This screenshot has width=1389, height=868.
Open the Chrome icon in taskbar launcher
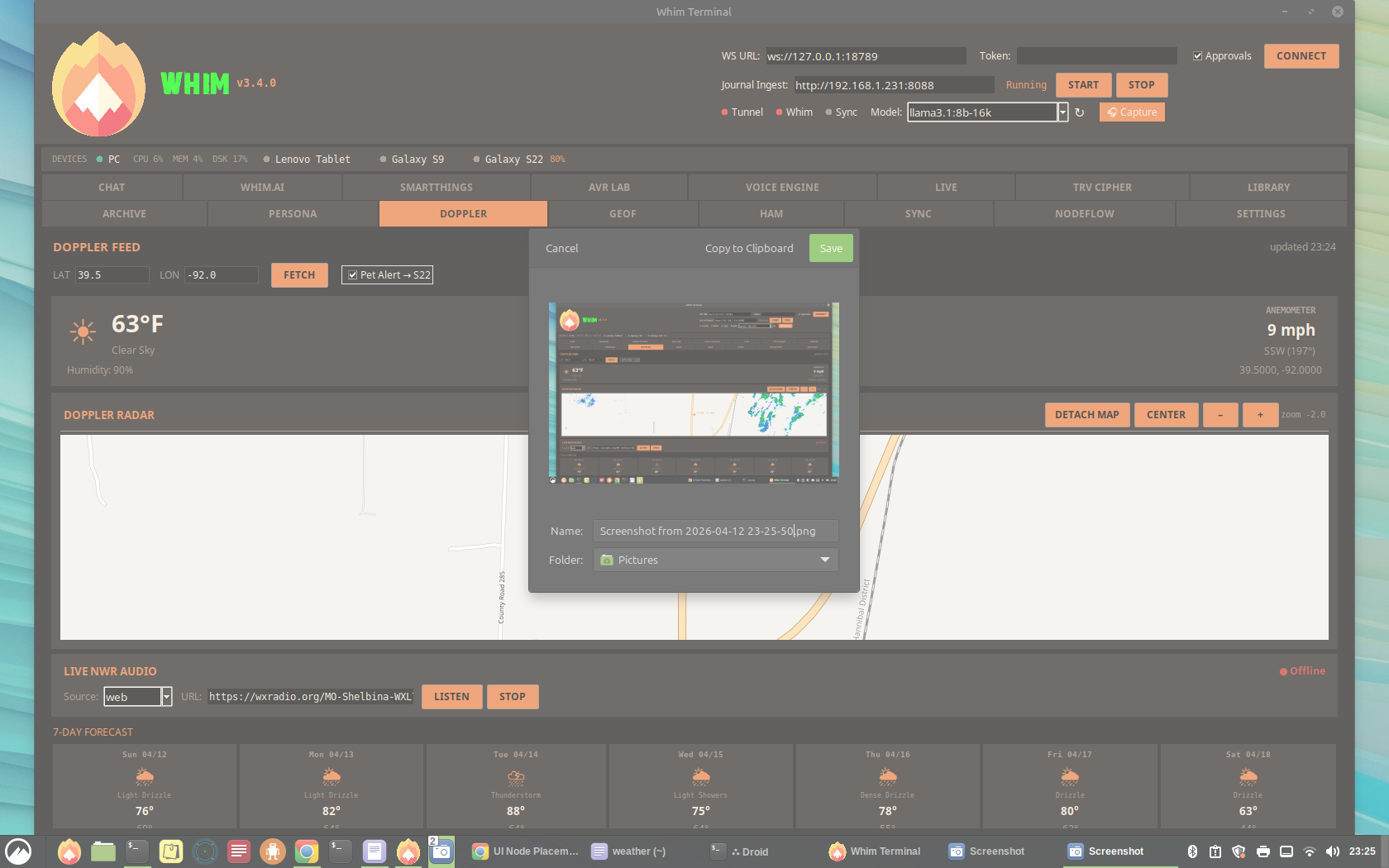307,851
